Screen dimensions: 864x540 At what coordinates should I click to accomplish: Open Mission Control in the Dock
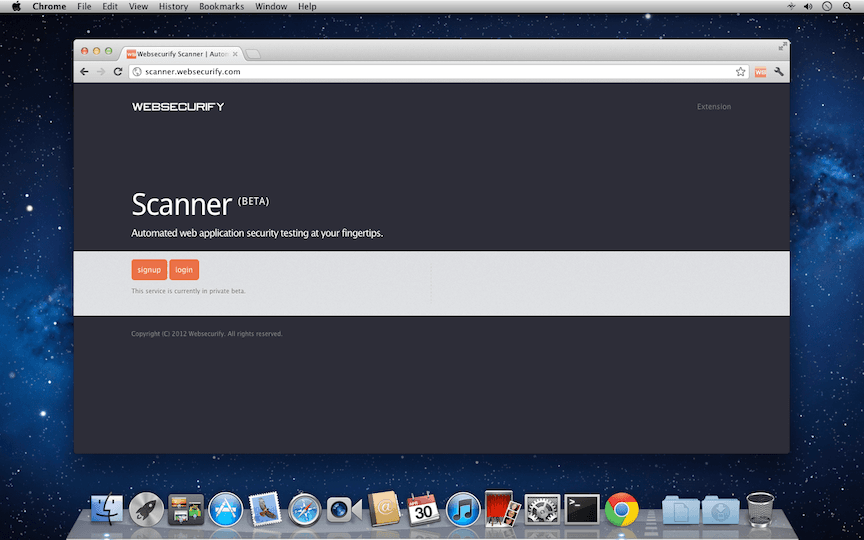coord(186,509)
